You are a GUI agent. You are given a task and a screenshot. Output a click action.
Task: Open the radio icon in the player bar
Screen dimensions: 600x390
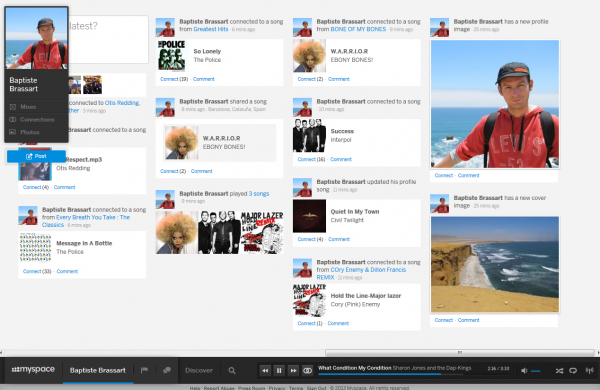click(x=589, y=370)
